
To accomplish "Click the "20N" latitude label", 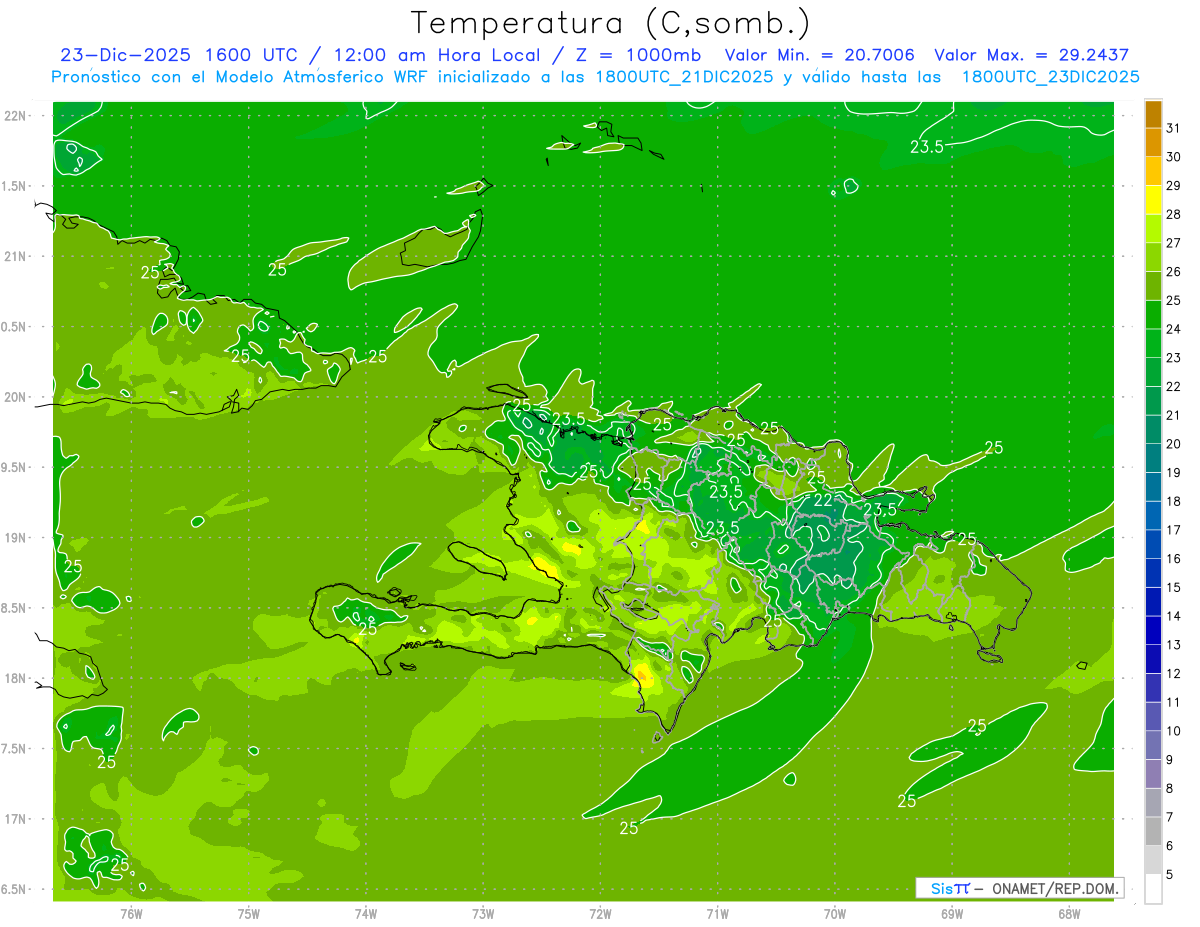I will point(17,397).
